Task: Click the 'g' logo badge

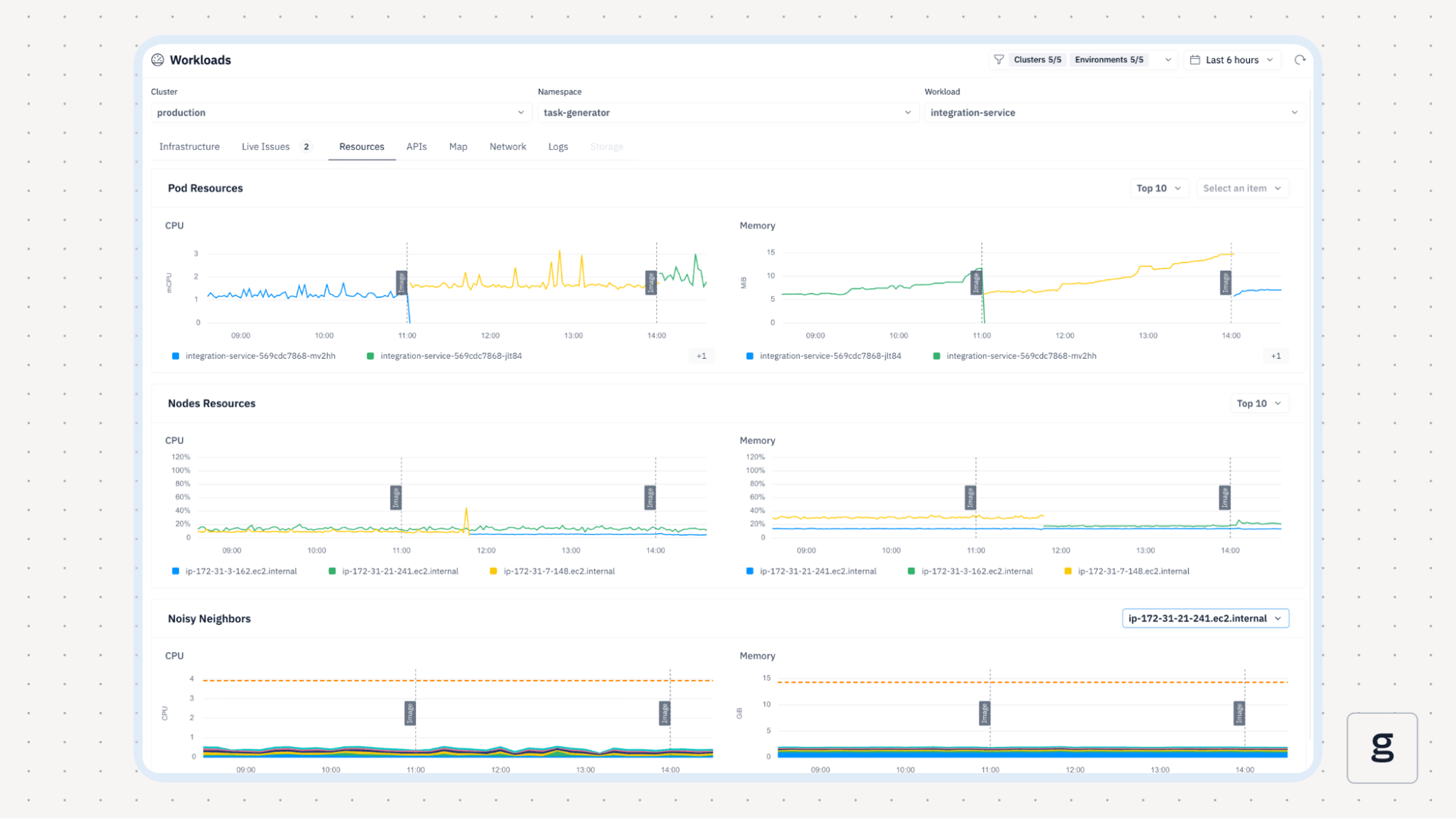Action: (1382, 748)
